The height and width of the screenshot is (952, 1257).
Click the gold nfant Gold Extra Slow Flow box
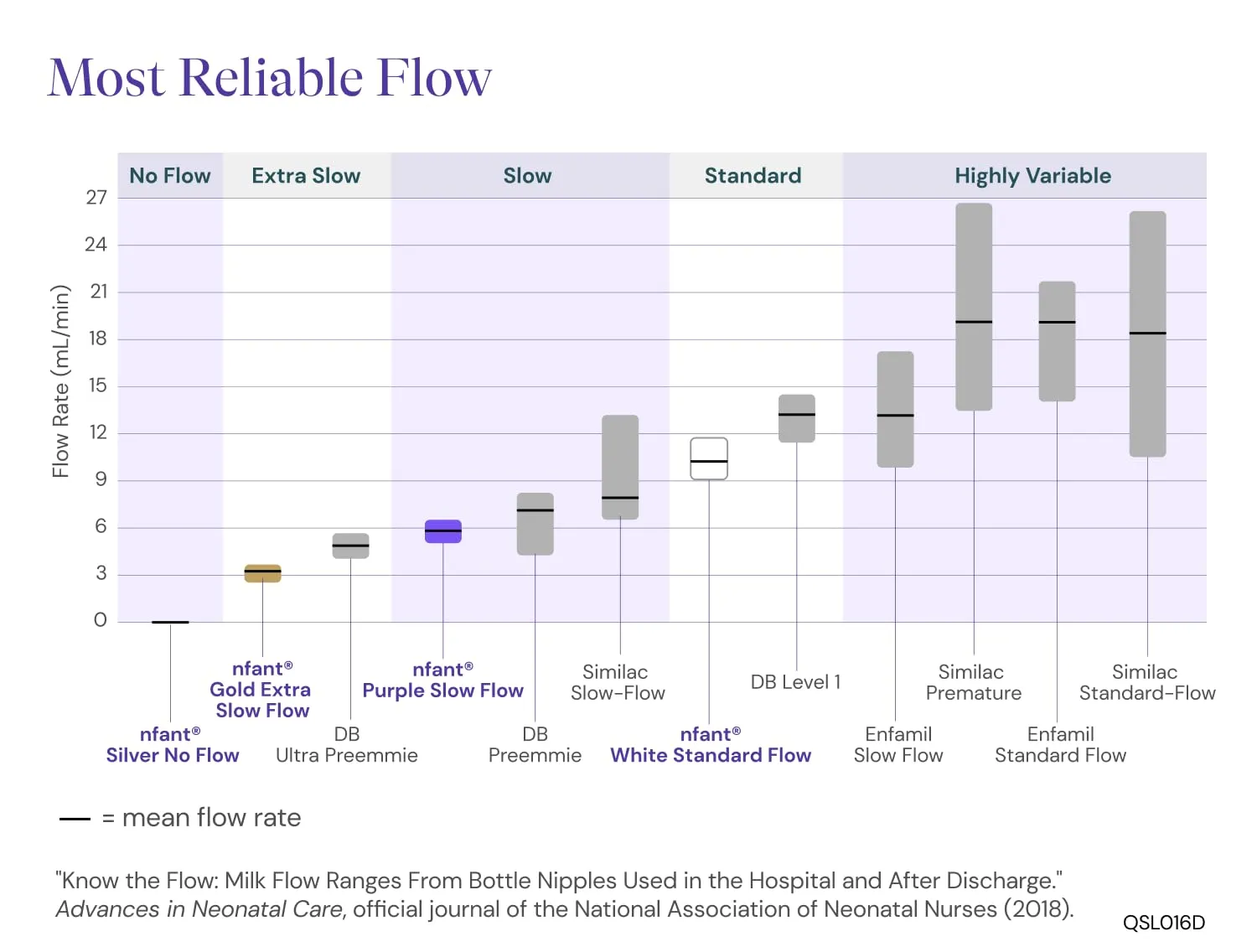point(262,573)
